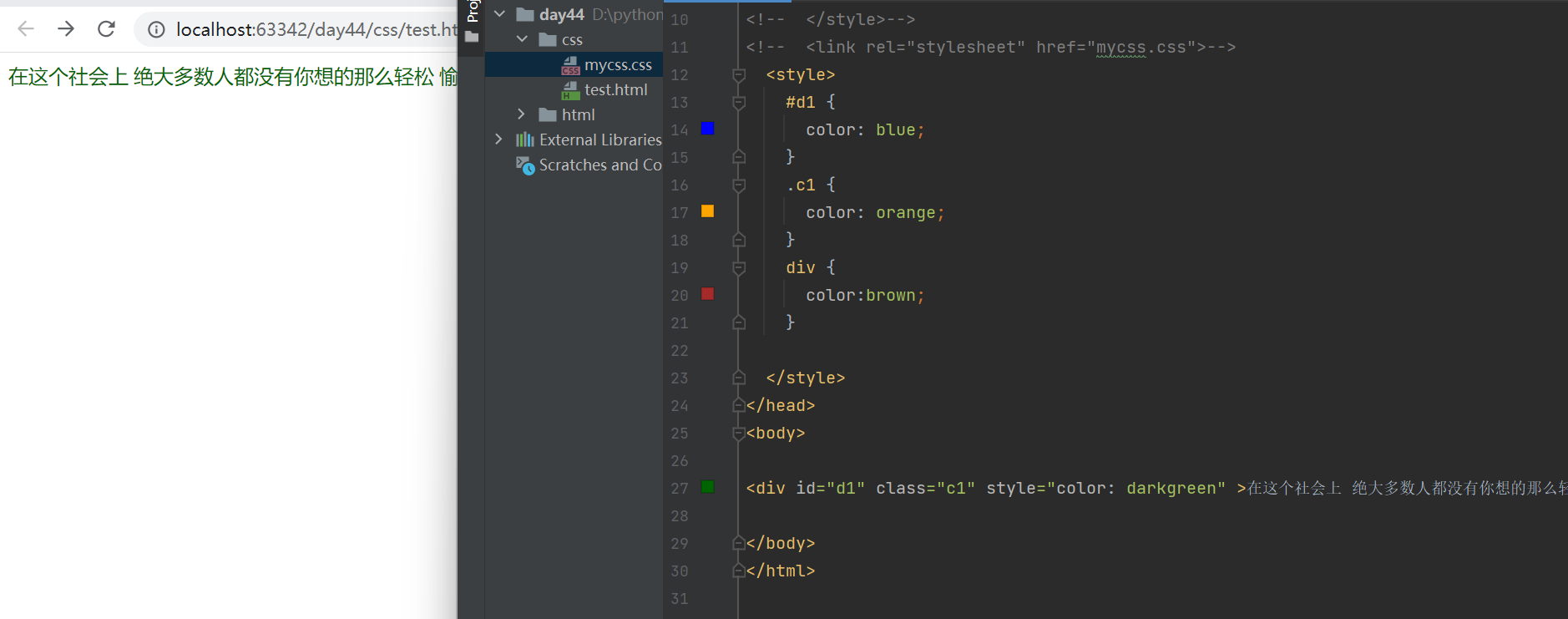Screen dimensions: 1568x619
Task: Click the browser forward arrow
Action: [x=66, y=29]
